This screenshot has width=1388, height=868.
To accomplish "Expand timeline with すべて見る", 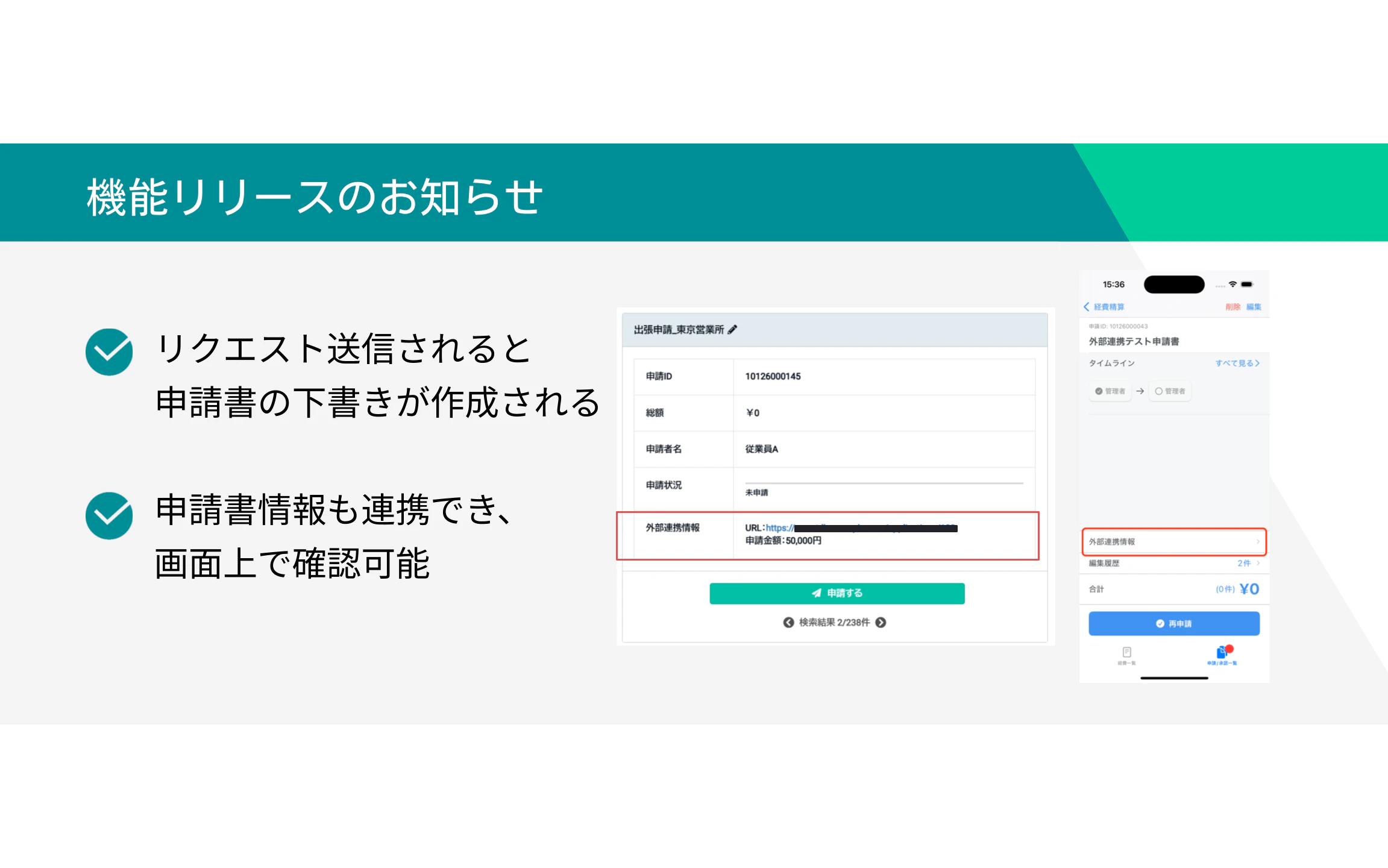I will (x=1237, y=363).
